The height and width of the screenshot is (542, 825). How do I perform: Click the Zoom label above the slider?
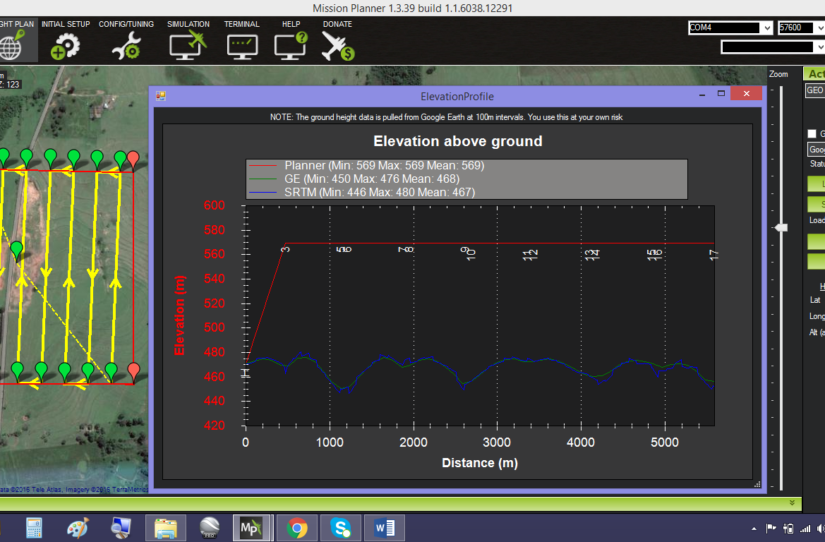(779, 74)
